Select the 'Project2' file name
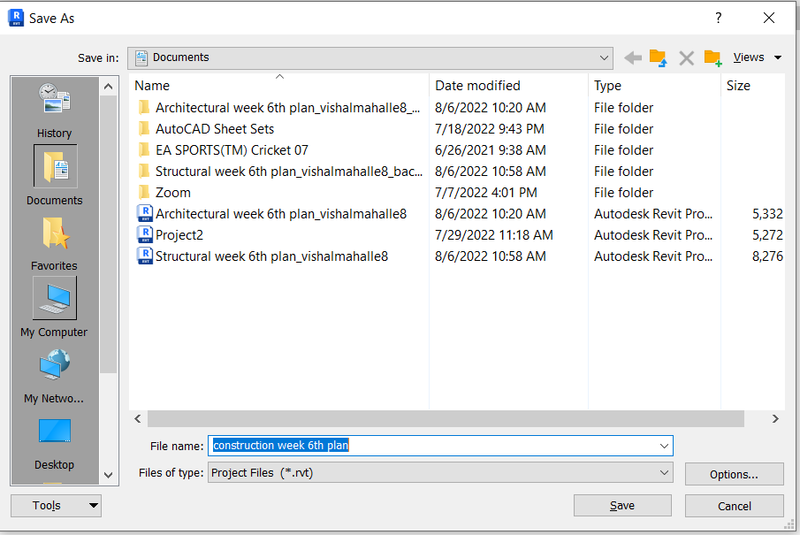 tap(179, 235)
